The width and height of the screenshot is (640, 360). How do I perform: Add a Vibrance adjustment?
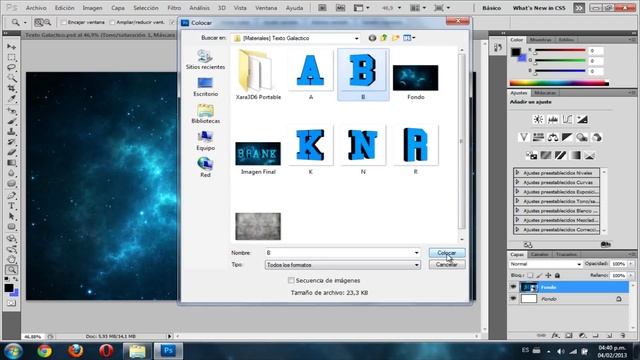tap(524, 137)
